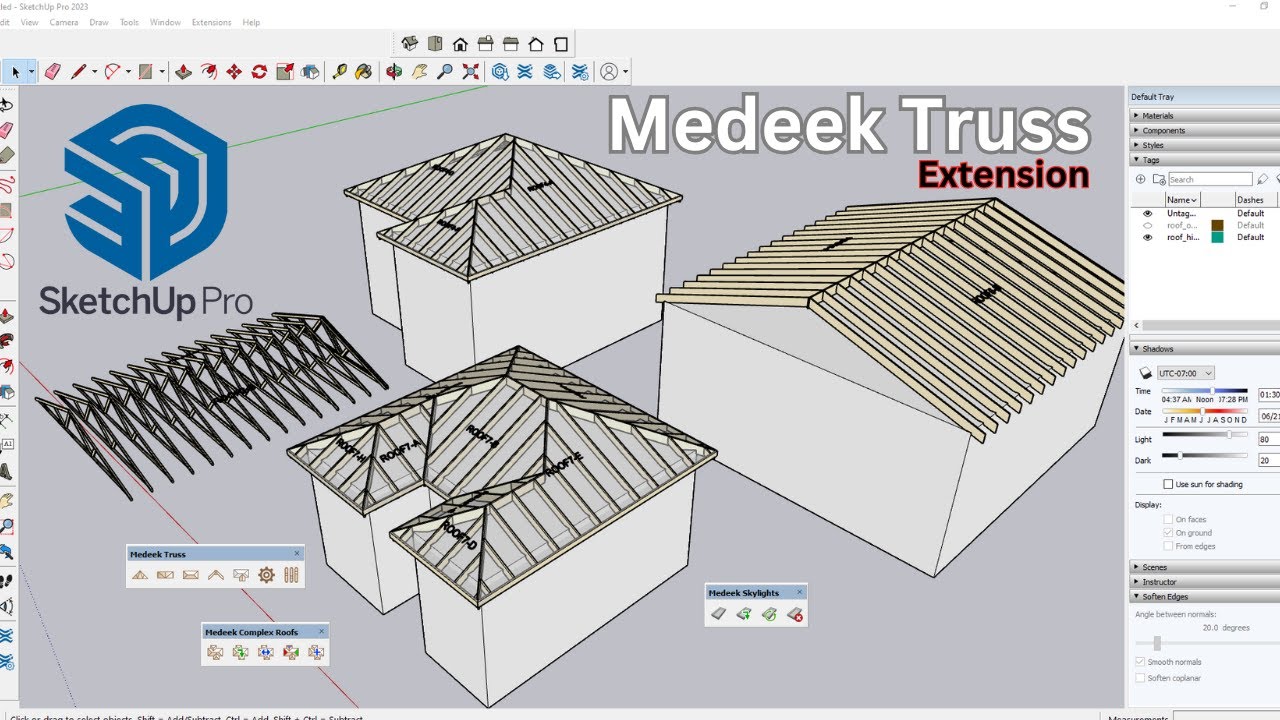
Task: Select the Tape Measure tool
Action: point(340,72)
